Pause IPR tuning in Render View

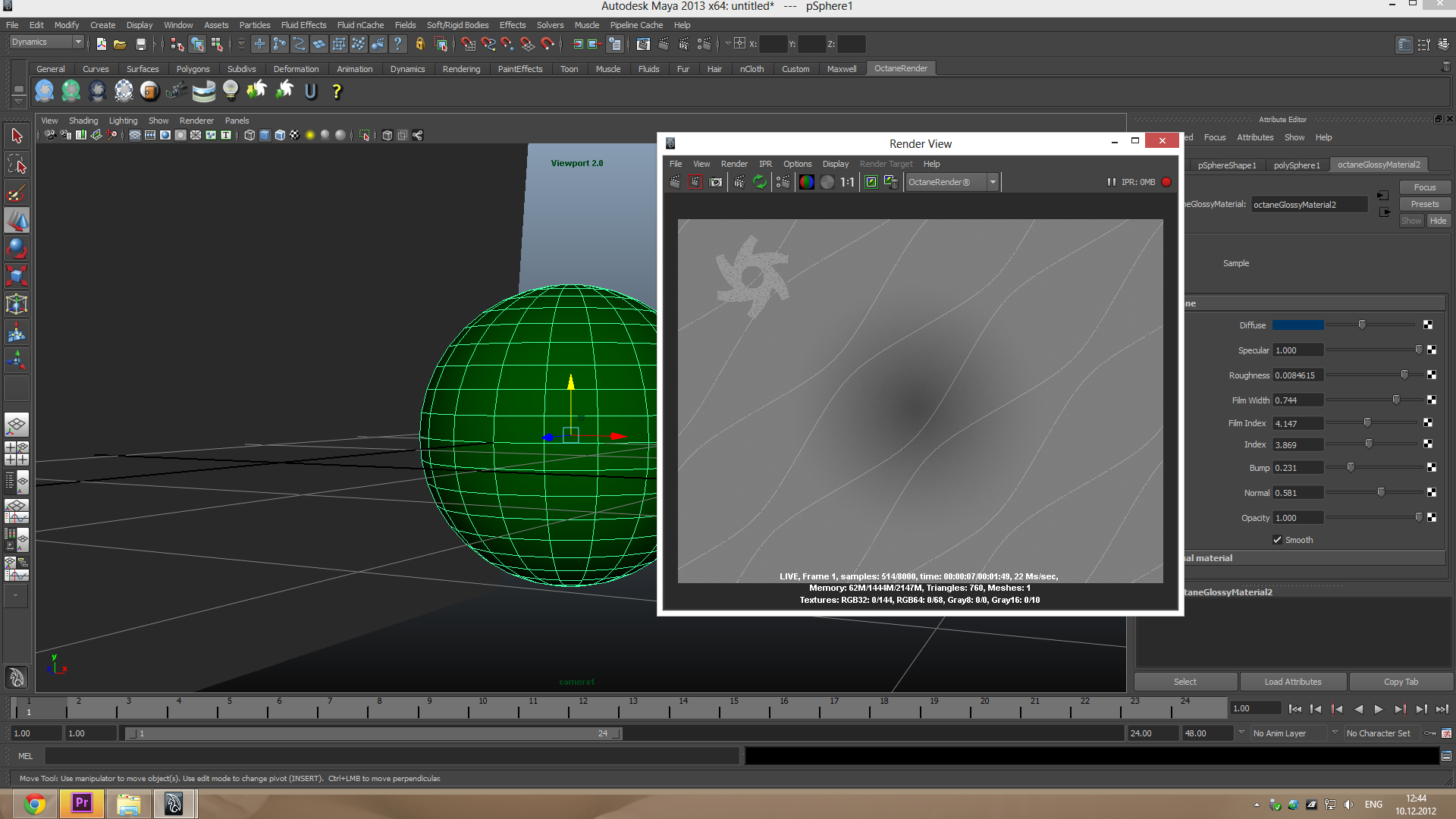coord(1111,182)
